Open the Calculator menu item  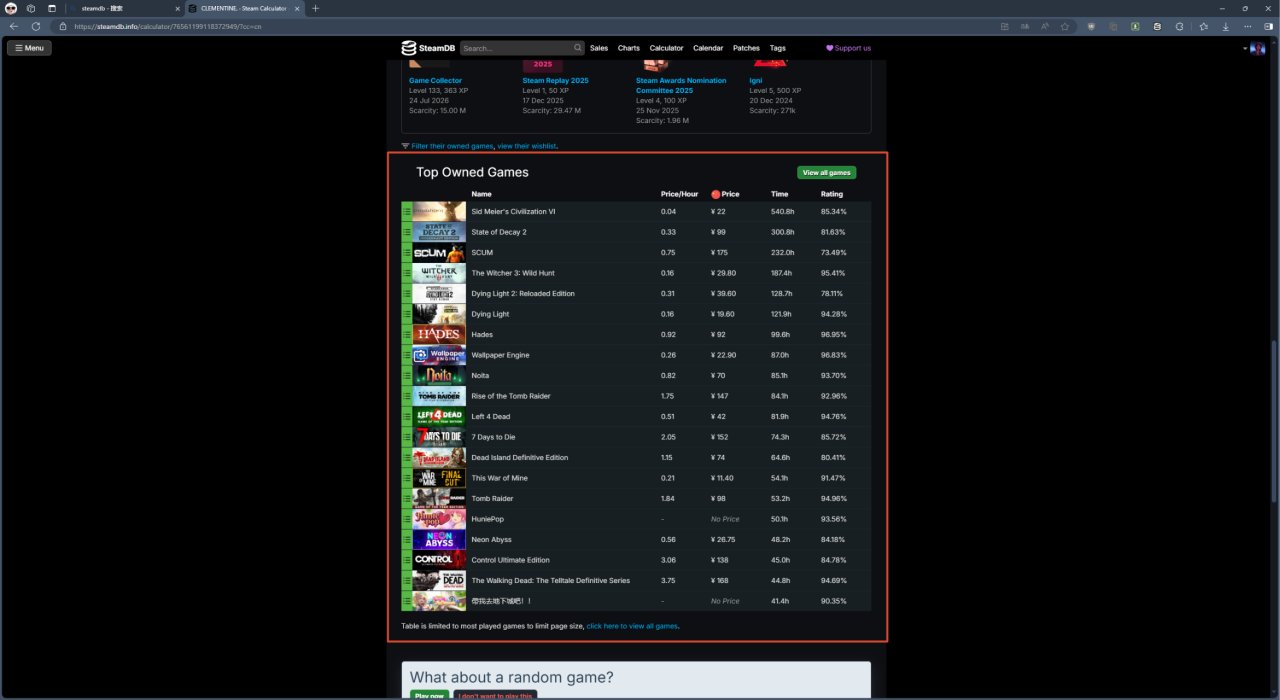667,48
